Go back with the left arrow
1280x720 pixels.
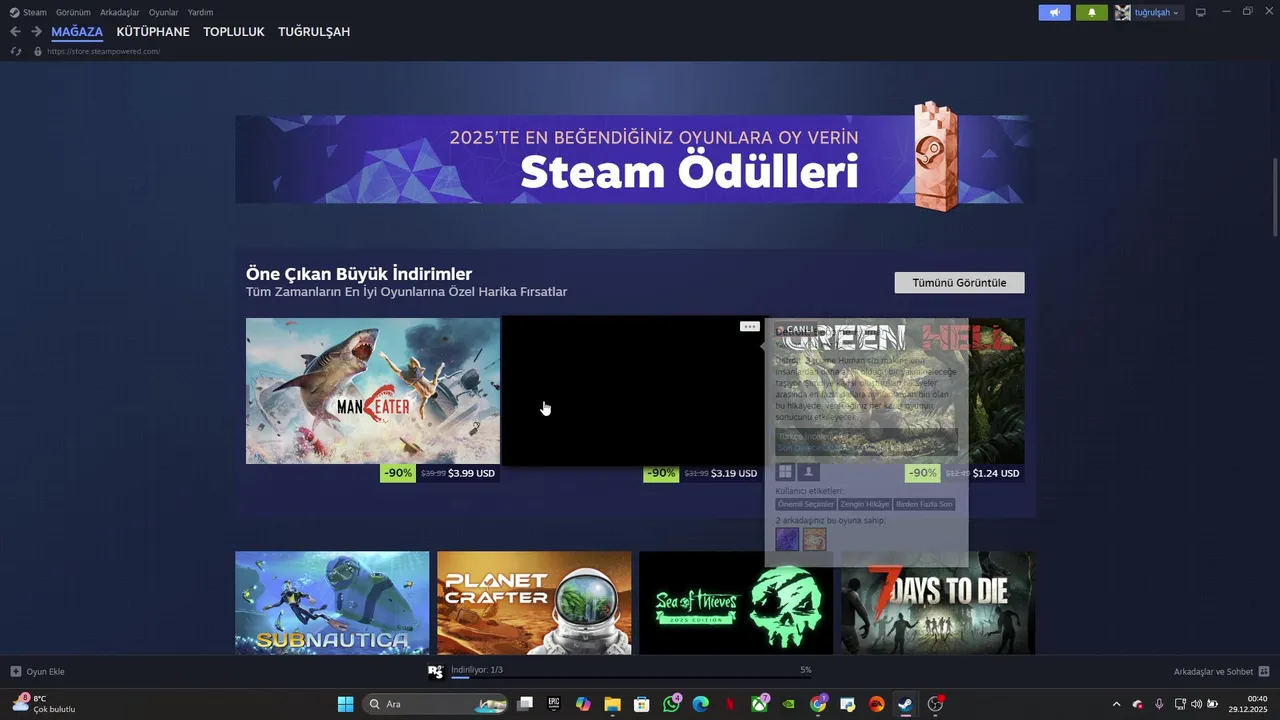click(x=15, y=32)
